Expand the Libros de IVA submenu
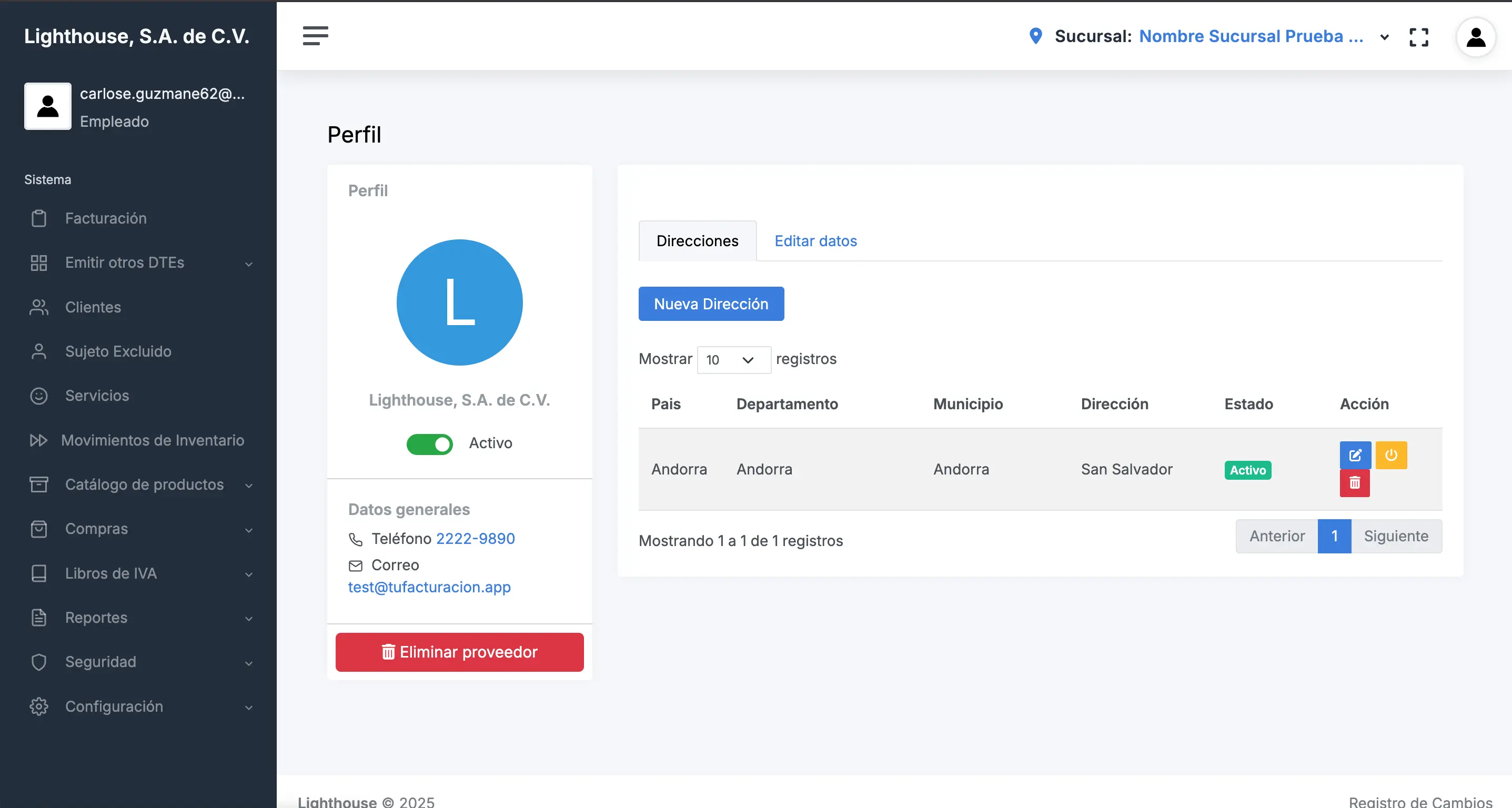This screenshot has height=808, width=1512. (x=249, y=574)
